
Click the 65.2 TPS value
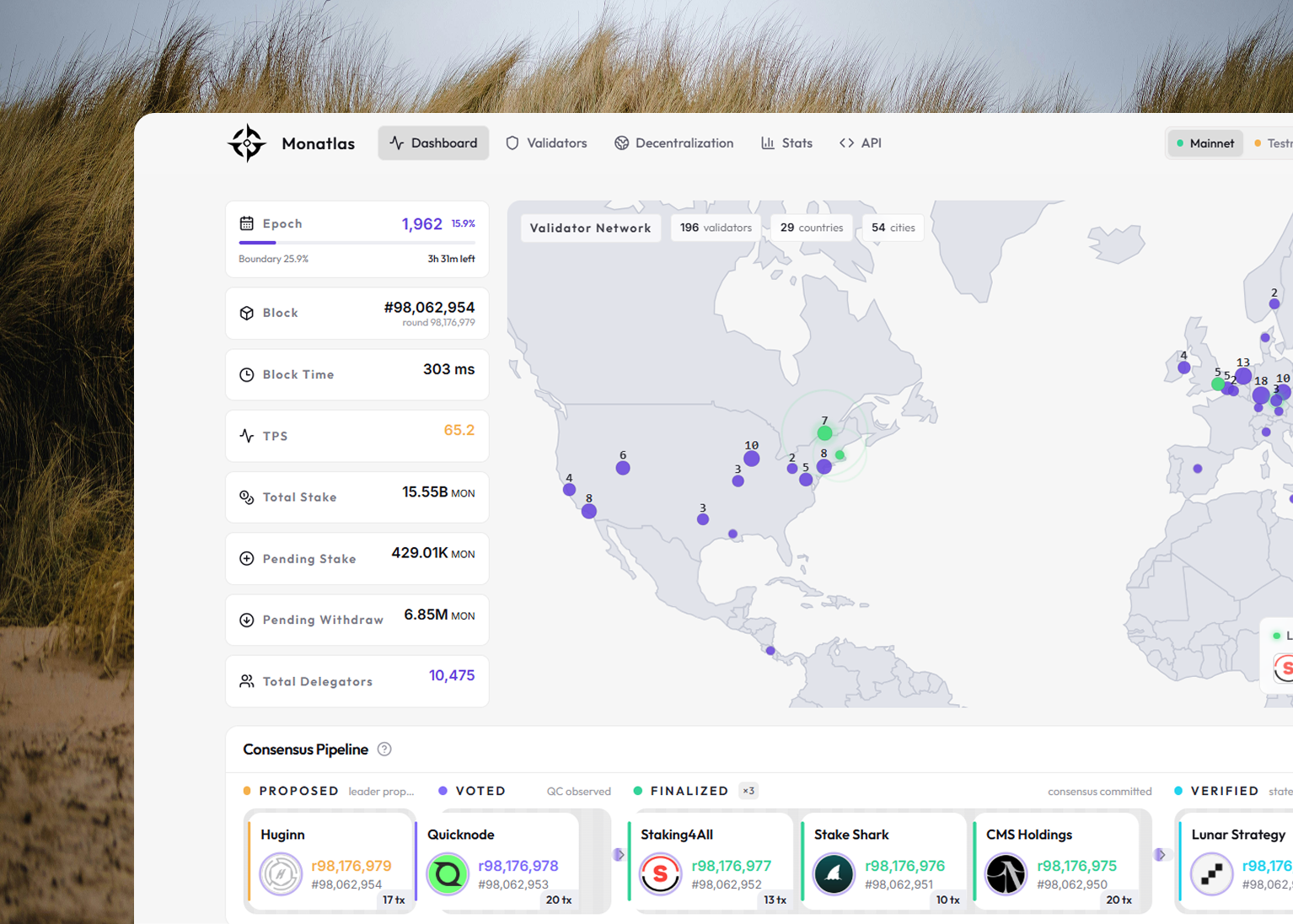(459, 430)
